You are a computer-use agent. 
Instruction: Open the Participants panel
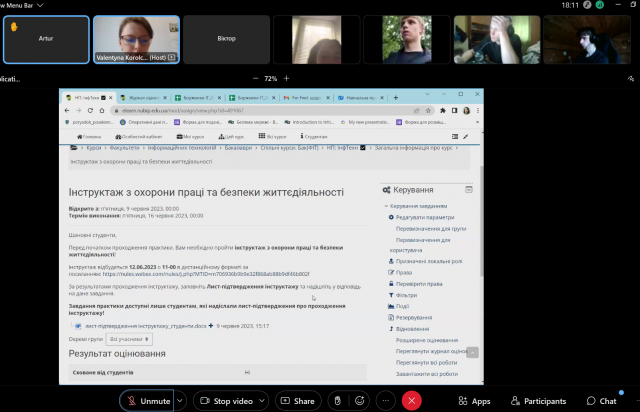click(x=539, y=401)
